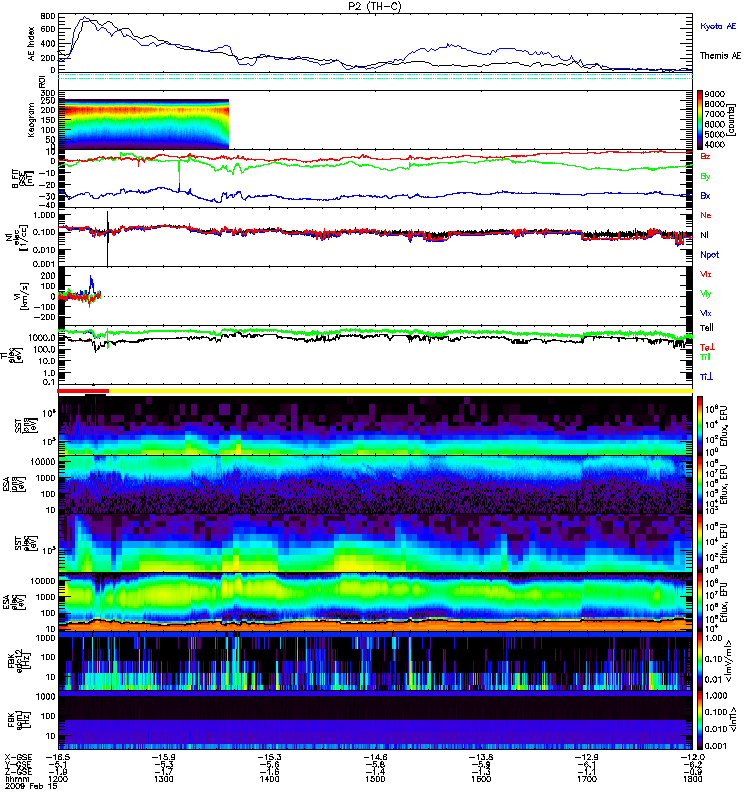The width and height of the screenshot is (750, 800).
Task: Select the blue Ti perpendicular legend label
Action: click(x=706, y=377)
